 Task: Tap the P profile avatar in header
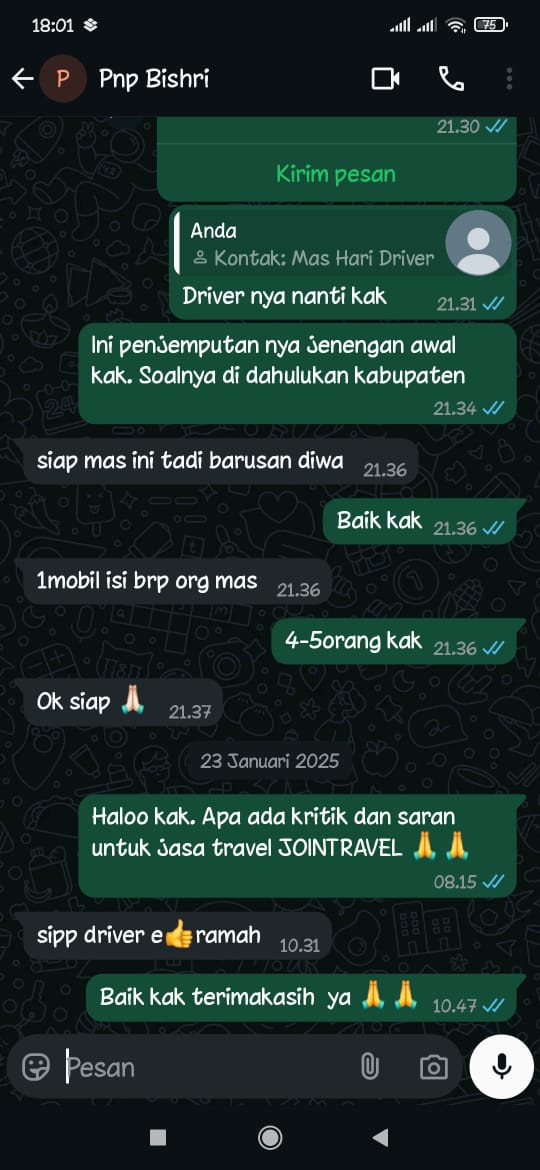pos(63,78)
